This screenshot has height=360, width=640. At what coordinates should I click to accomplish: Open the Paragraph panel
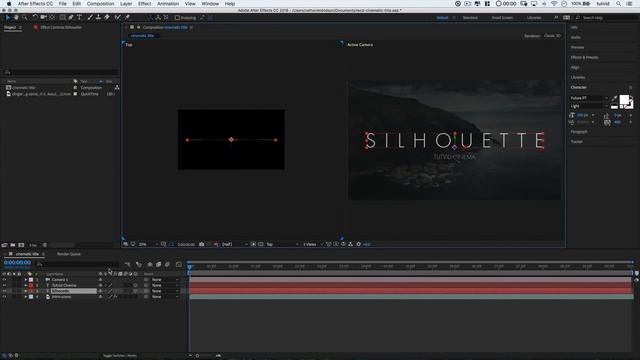[579, 132]
